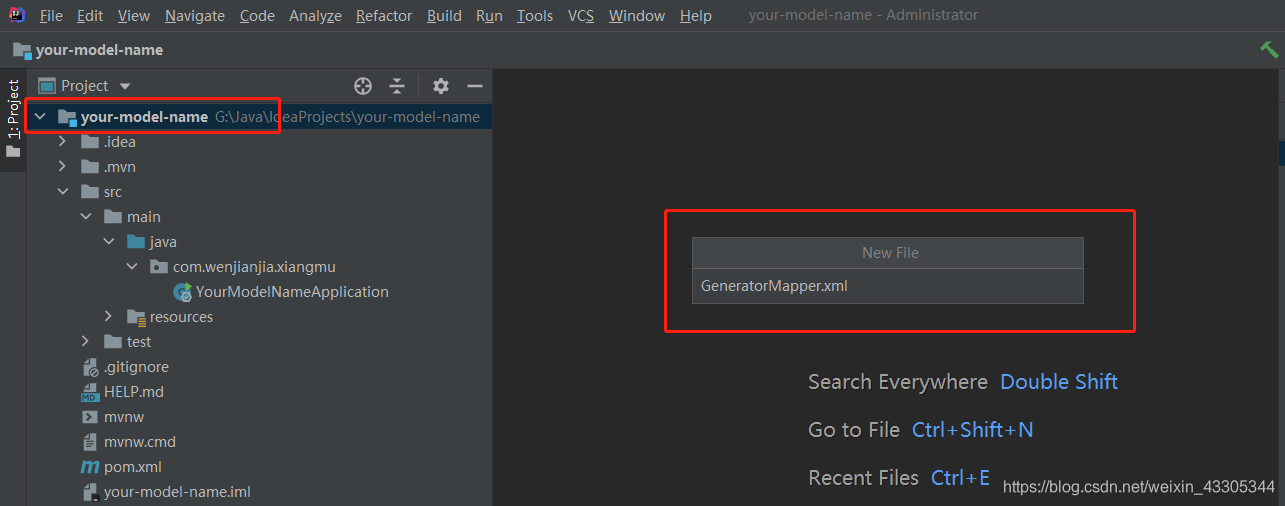Click the pom.xml Maven icon
Image resolution: width=1285 pixels, height=506 pixels.
point(90,467)
